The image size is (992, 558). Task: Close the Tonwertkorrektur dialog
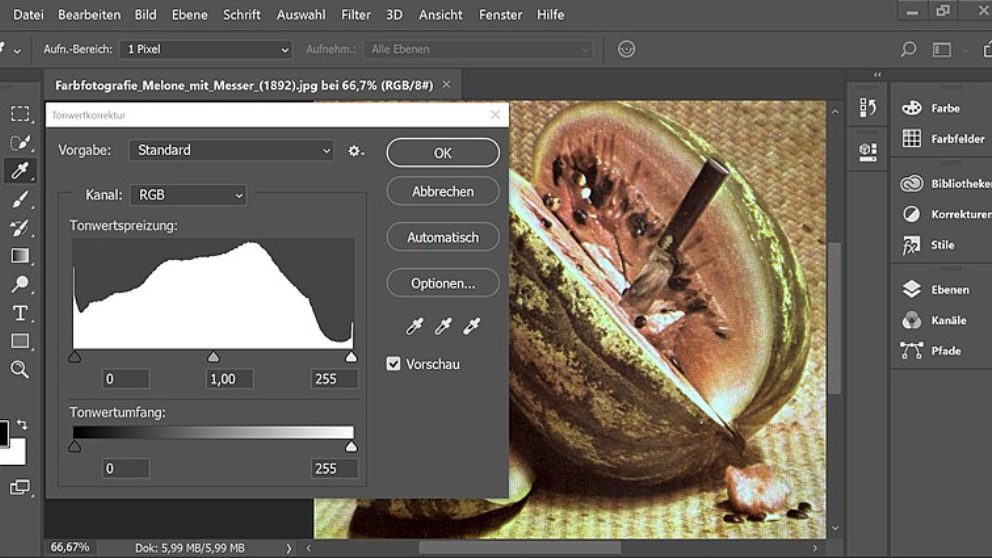point(495,115)
